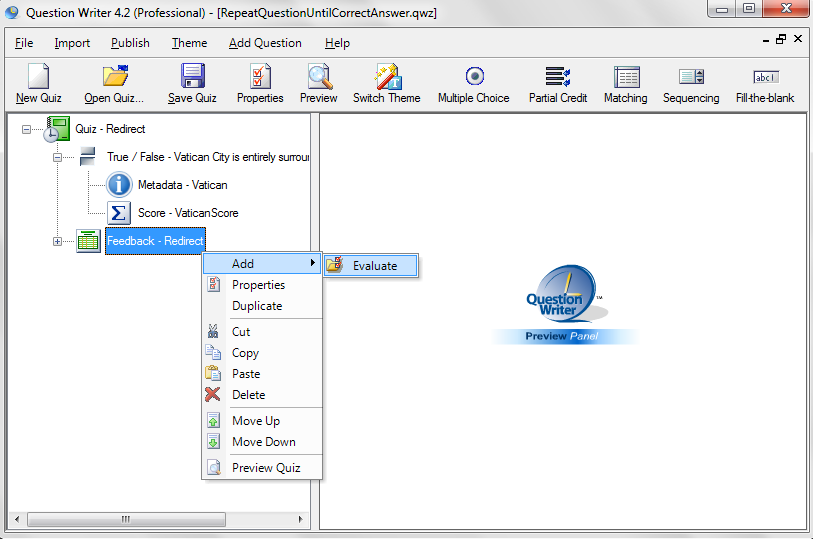Open the File menu
This screenshot has width=814, height=539.
(24, 43)
